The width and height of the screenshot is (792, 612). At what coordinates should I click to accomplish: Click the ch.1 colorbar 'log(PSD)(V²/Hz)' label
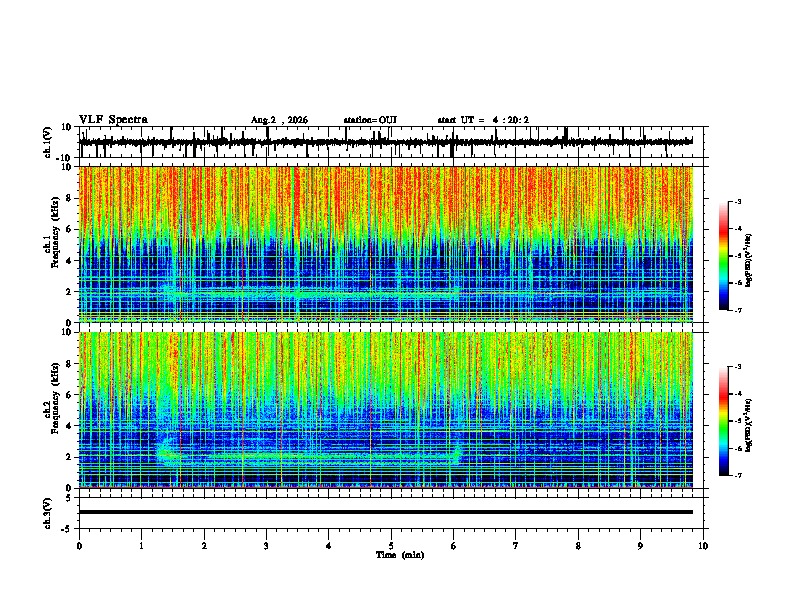pyautogui.click(x=748, y=261)
